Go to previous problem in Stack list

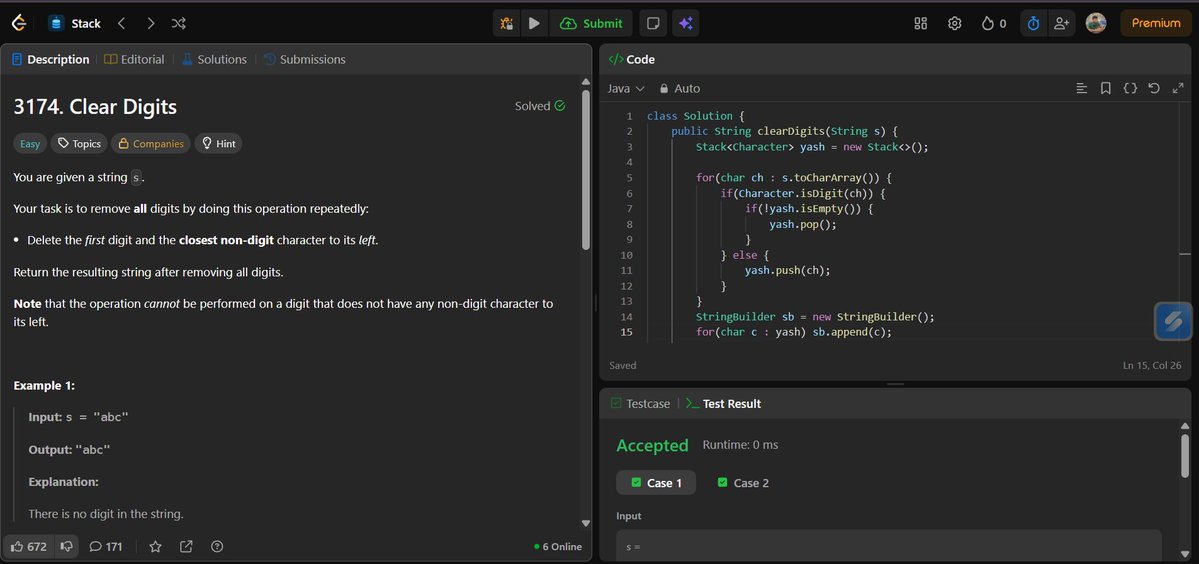click(122, 24)
